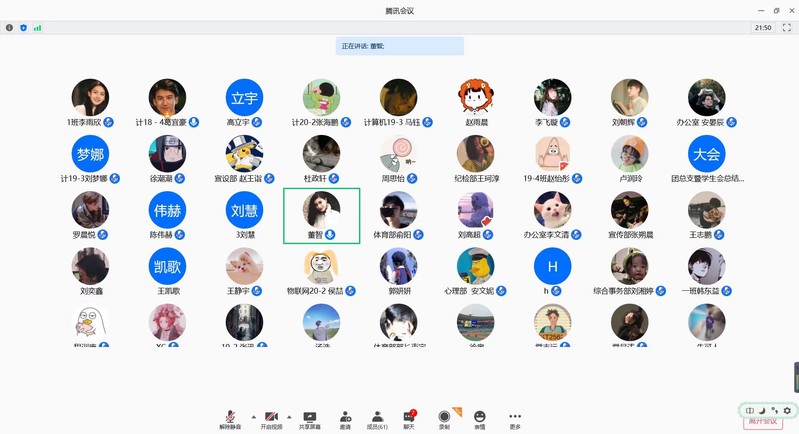Click the red leave meeting button

coord(762,422)
